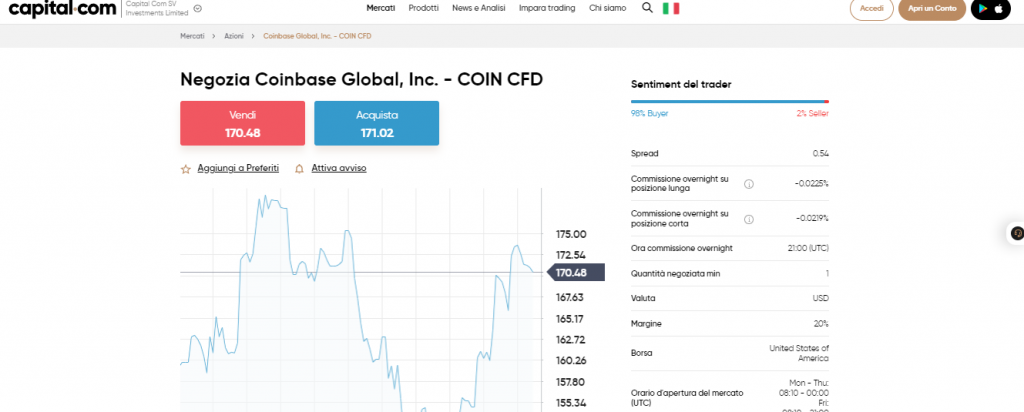The width and height of the screenshot is (1024, 412).
Task: Click 162.72 chart axis label
Action: (x=571, y=340)
